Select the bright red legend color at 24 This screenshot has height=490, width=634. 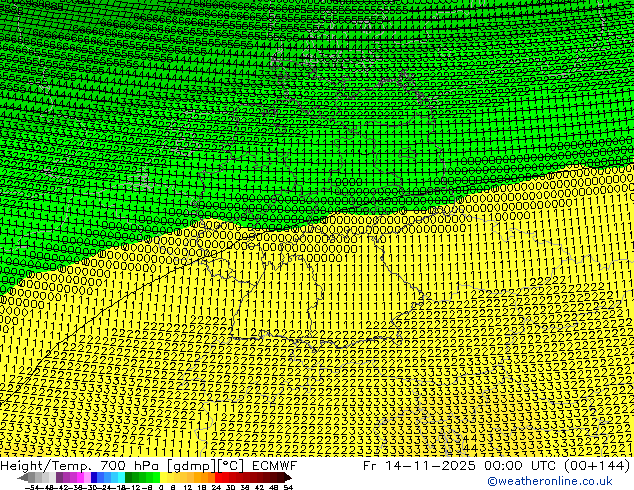(218, 477)
